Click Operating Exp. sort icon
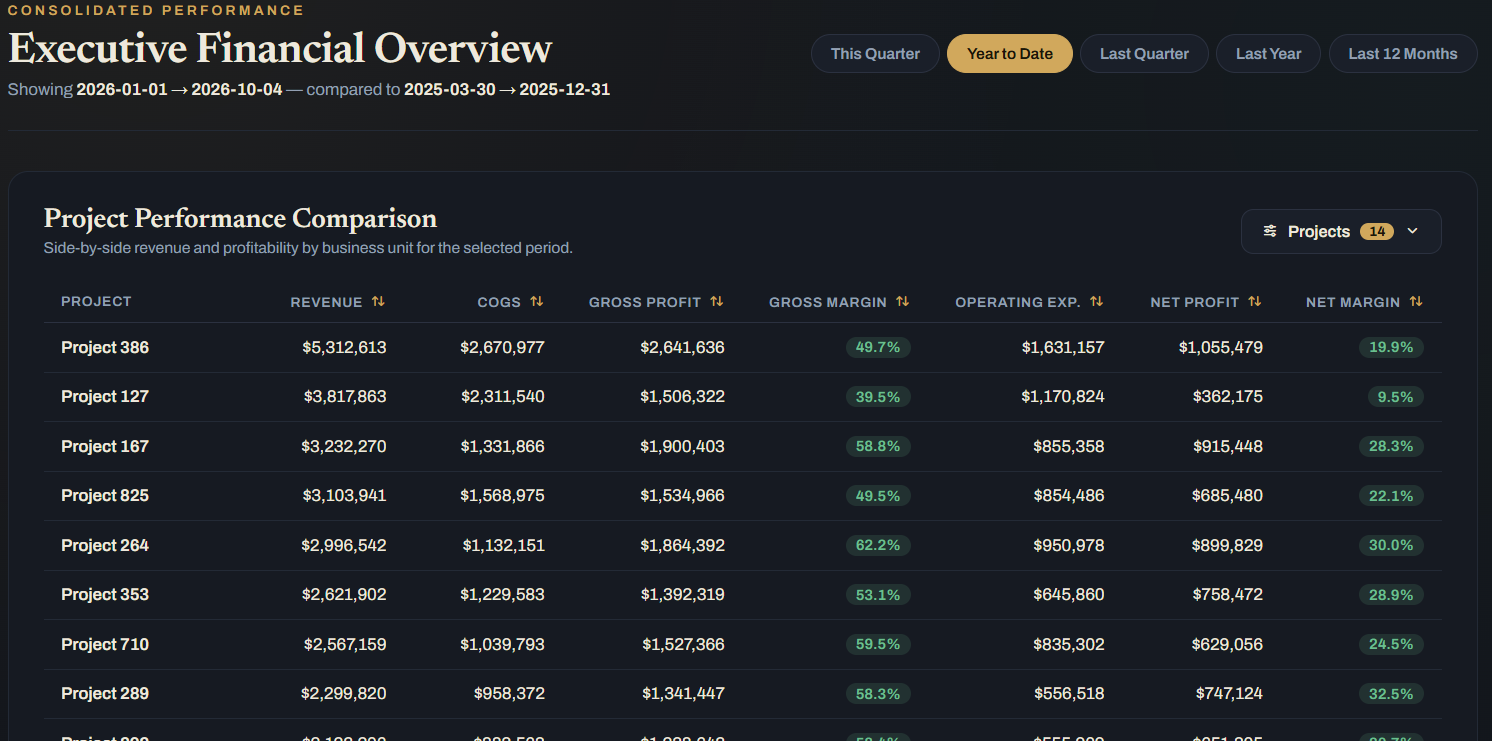Viewport: 1492px width, 741px height. click(1097, 301)
